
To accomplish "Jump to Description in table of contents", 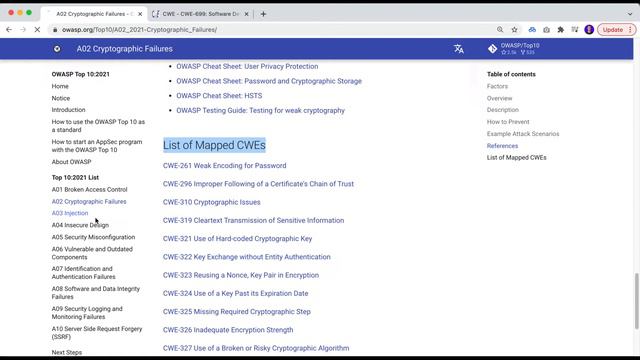I will (502, 110).
